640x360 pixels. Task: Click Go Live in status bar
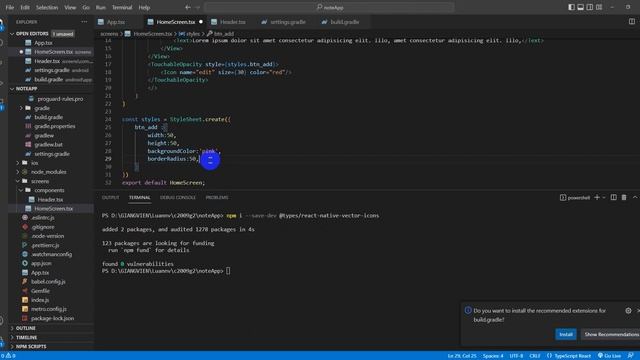[x=609, y=356]
